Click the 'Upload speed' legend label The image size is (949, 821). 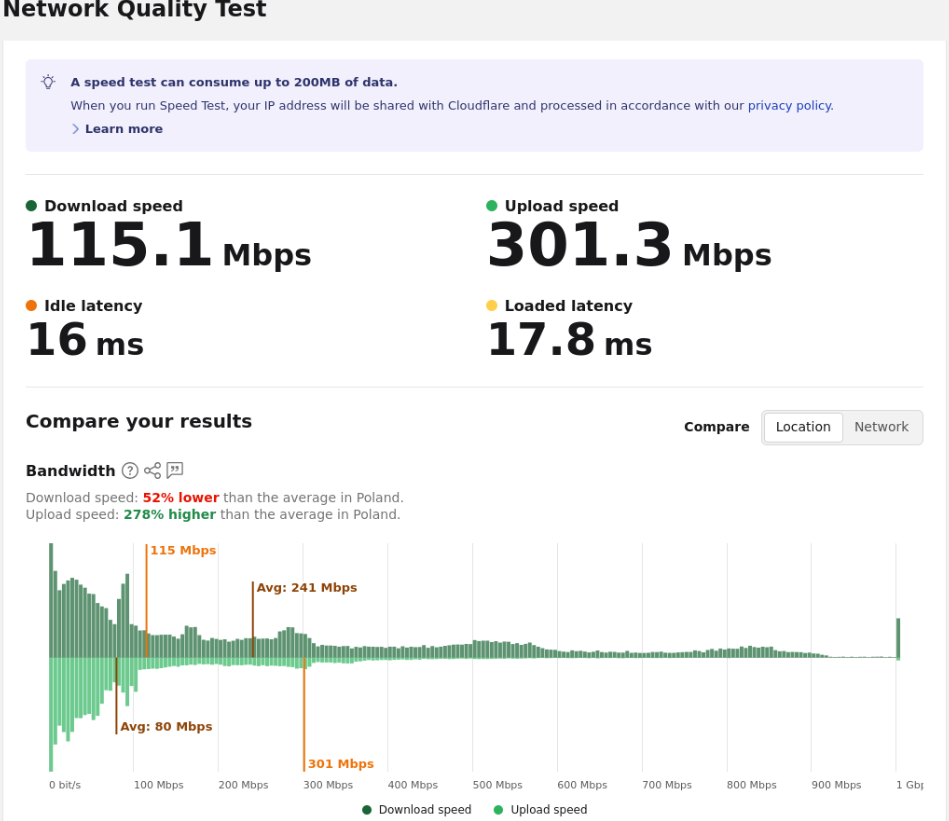coord(549,810)
